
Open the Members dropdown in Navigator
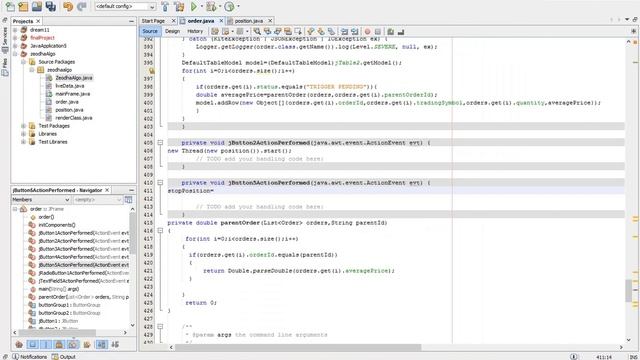coord(41,200)
